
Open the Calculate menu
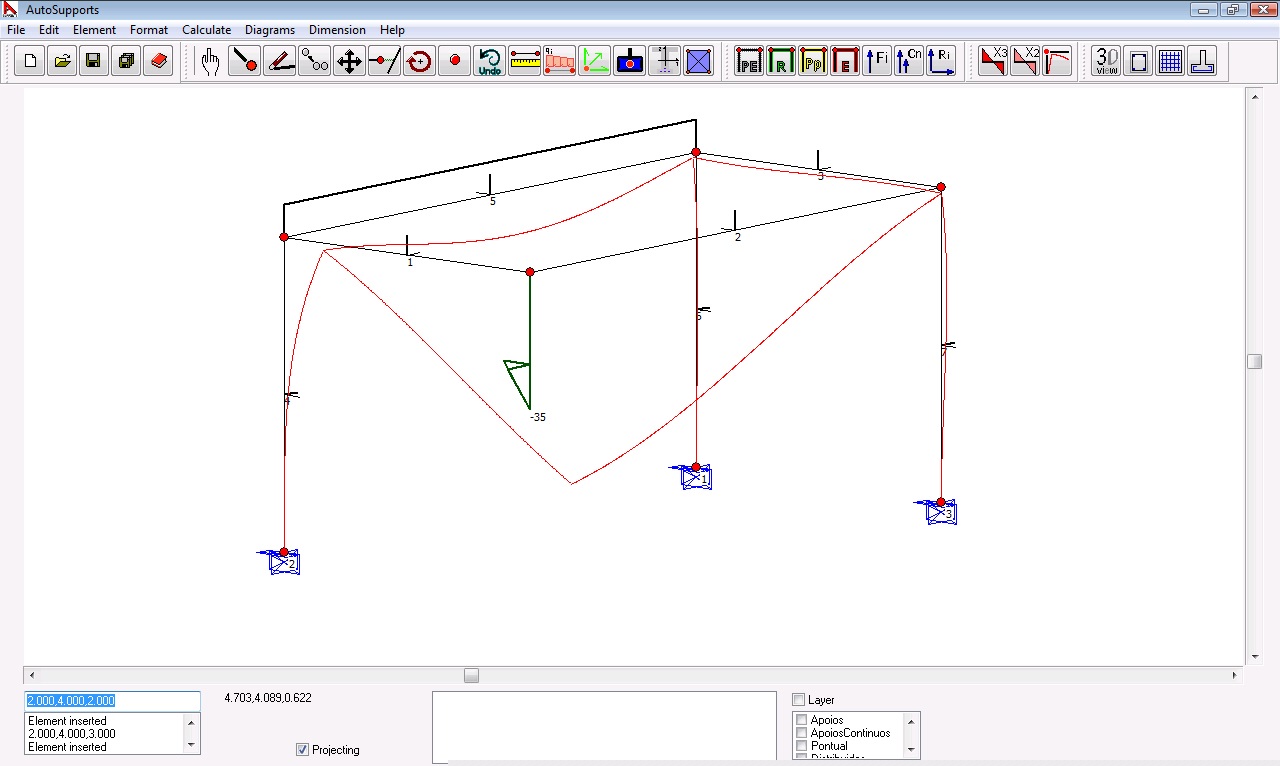pos(206,30)
